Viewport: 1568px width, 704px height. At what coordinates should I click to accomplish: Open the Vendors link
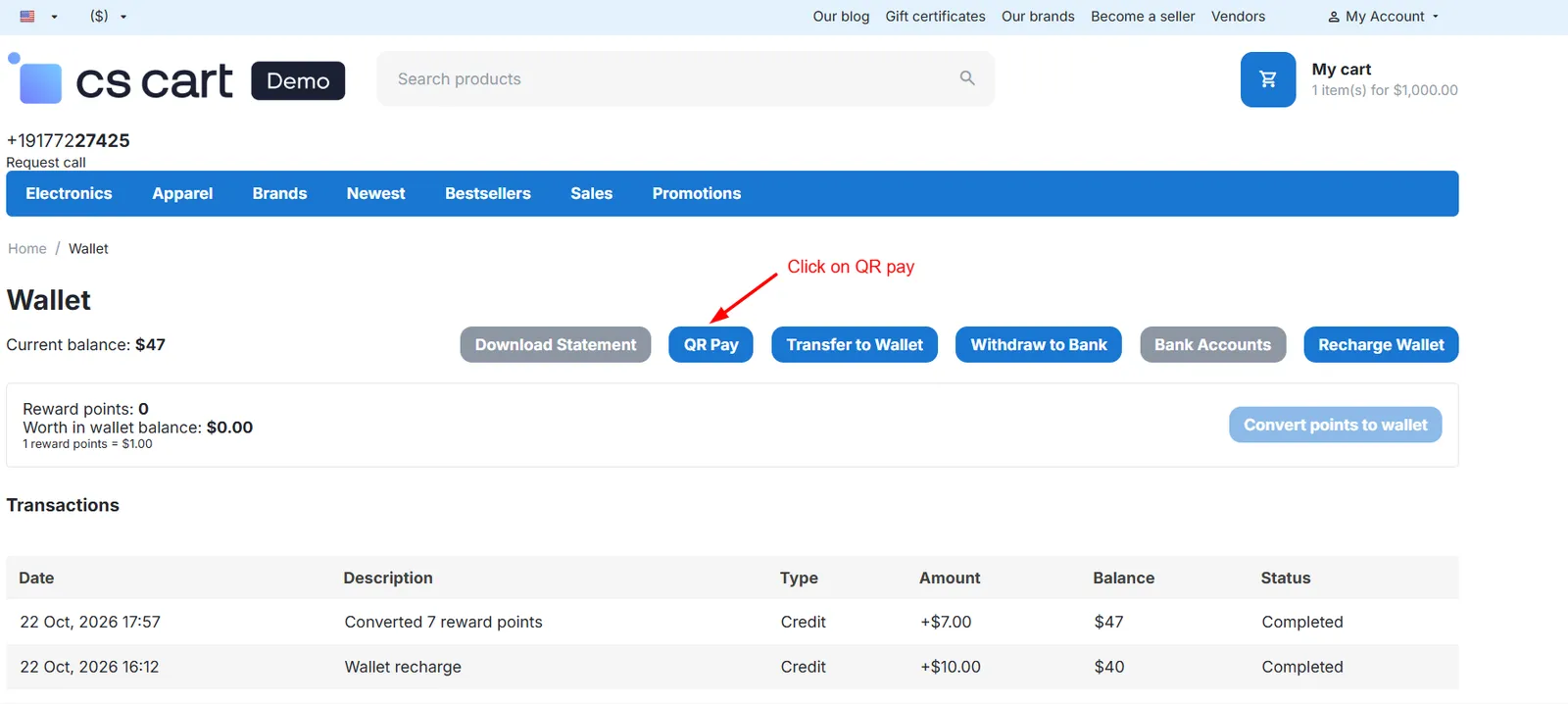coord(1238,17)
